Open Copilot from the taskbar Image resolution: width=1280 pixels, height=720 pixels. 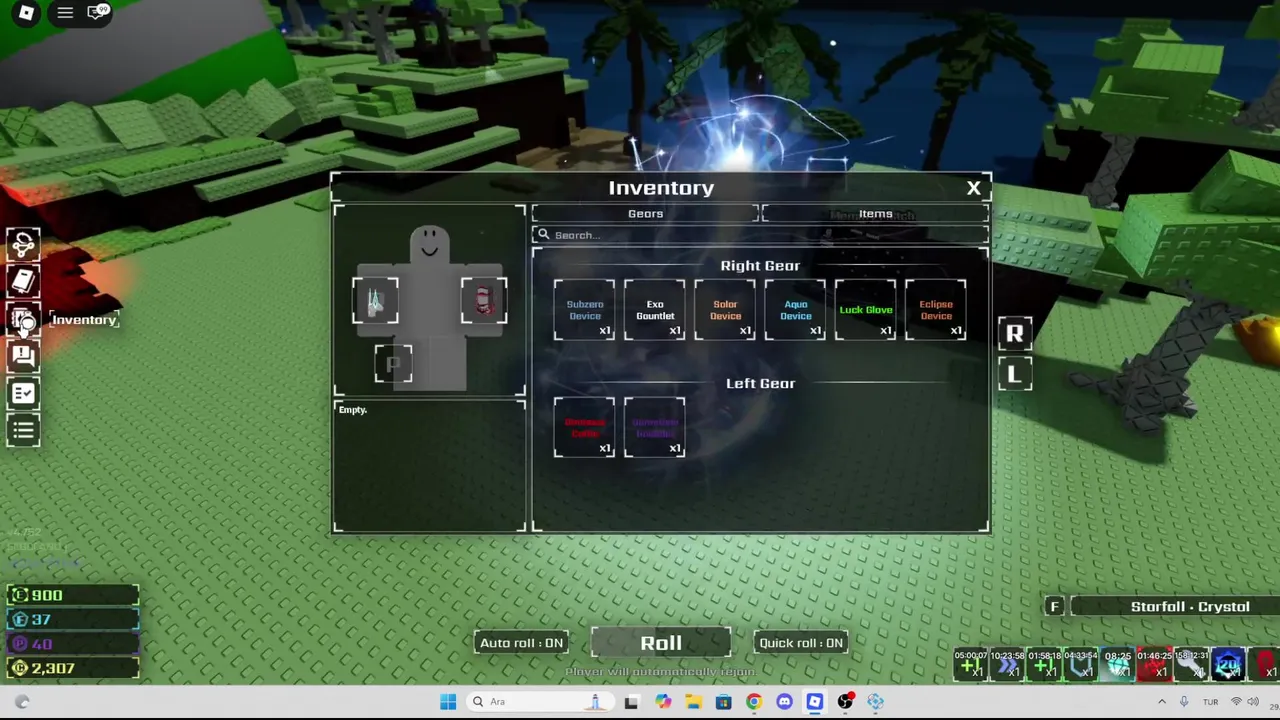pos(662,702)
